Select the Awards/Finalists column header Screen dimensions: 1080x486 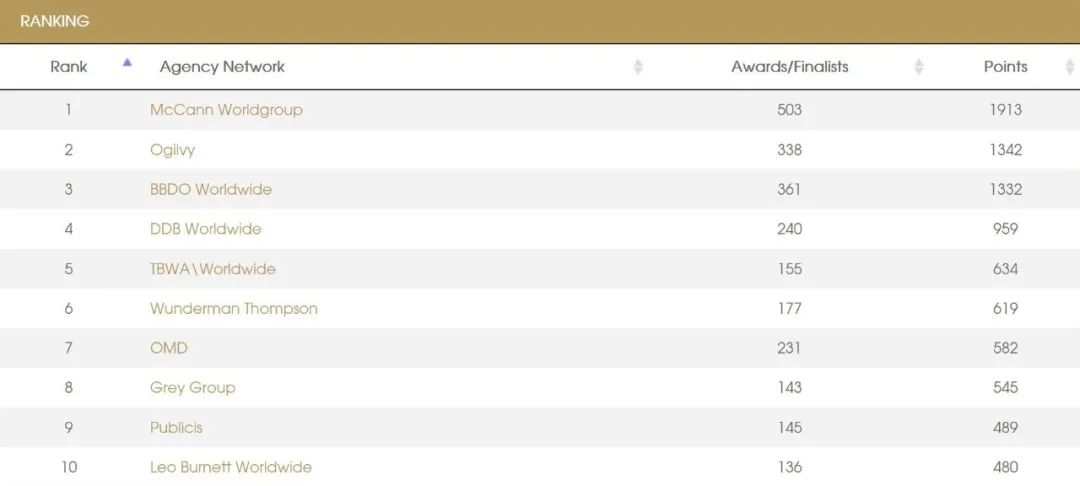[x=789, y=67]
